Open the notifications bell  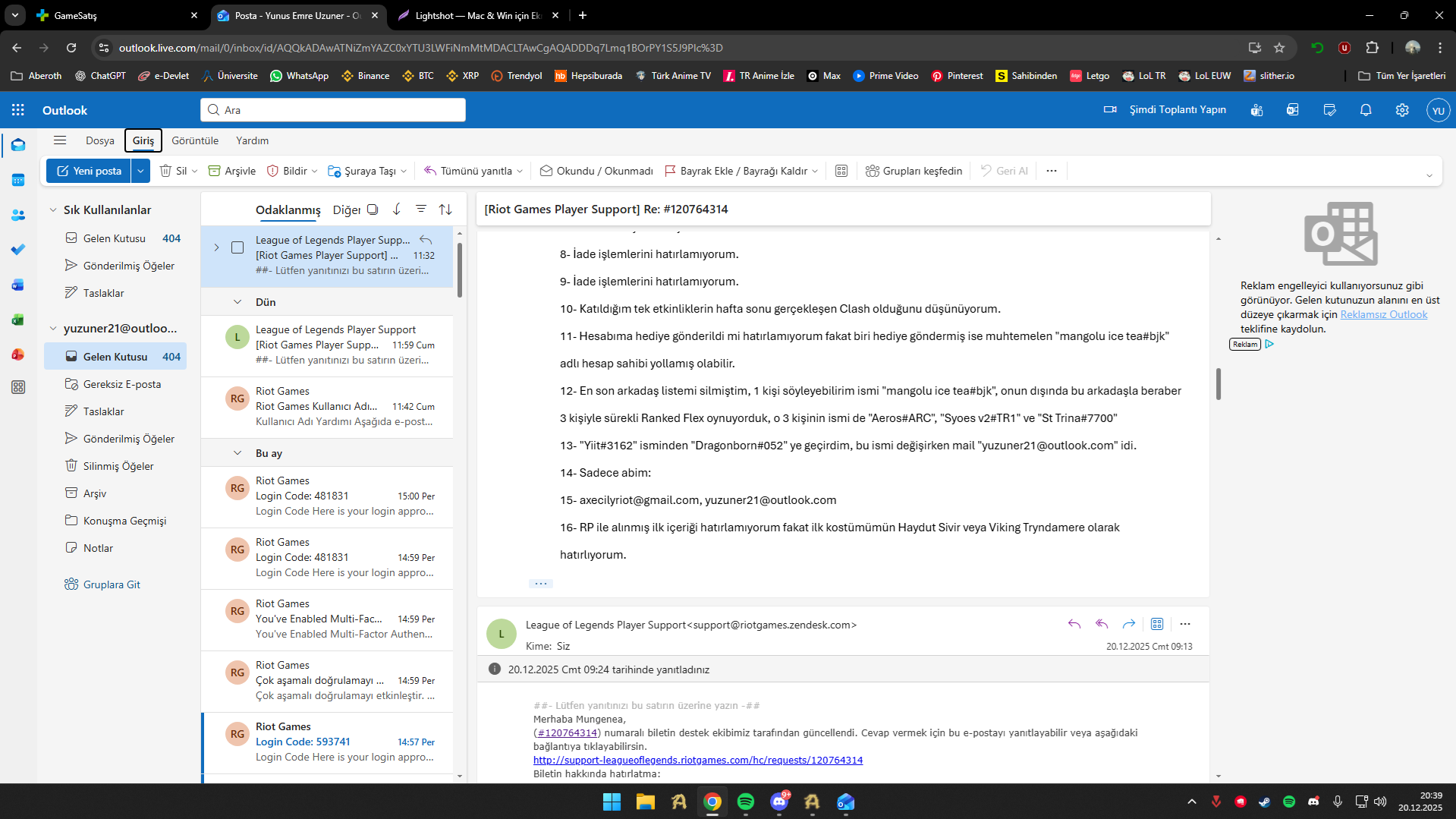pos(1366,110)
